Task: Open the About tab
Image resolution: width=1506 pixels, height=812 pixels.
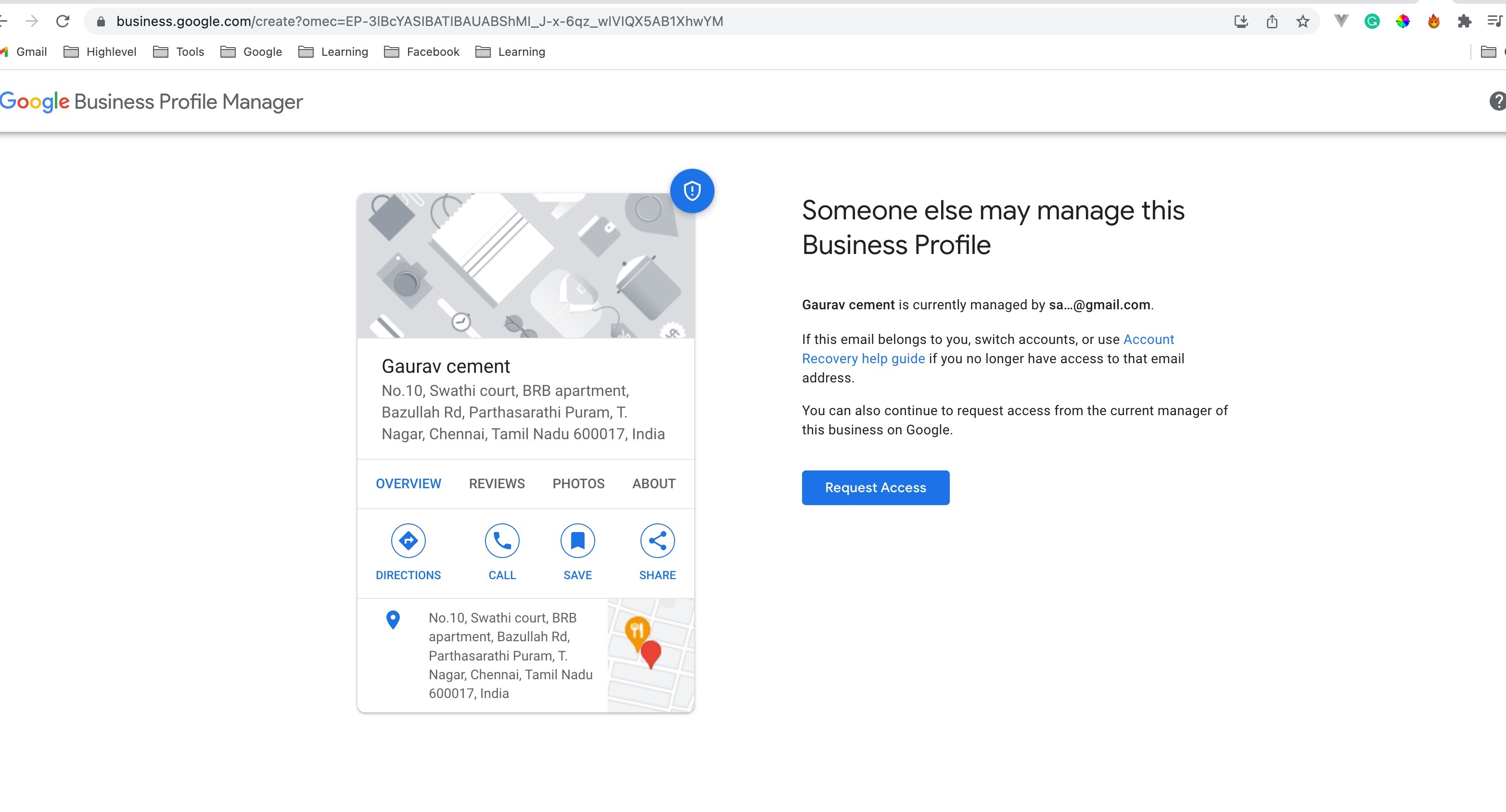Action: click(653, 483)
